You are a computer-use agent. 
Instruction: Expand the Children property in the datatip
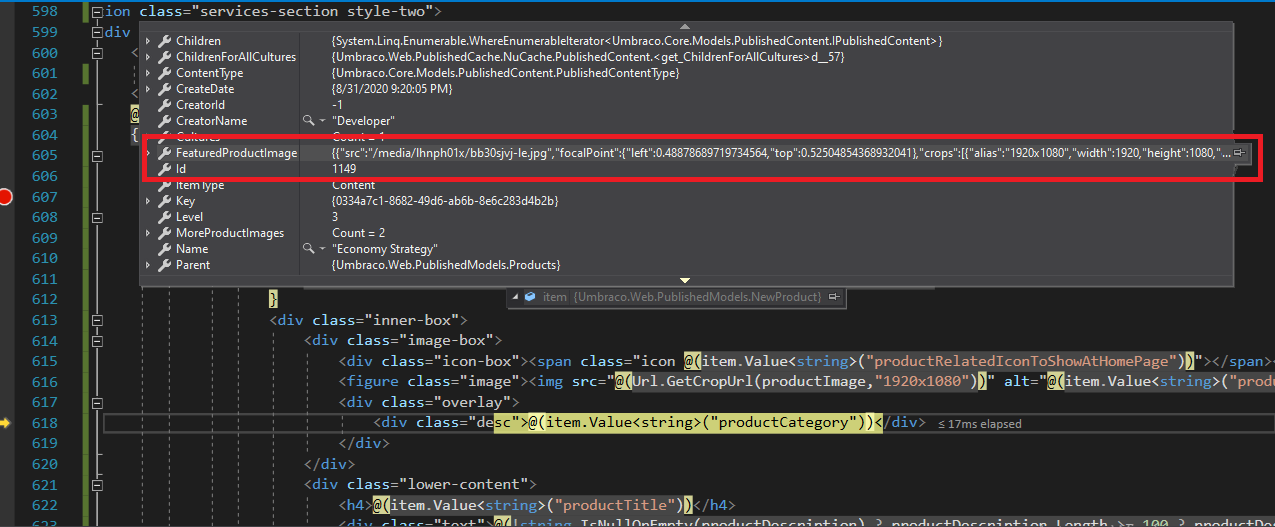click(148, 41)
